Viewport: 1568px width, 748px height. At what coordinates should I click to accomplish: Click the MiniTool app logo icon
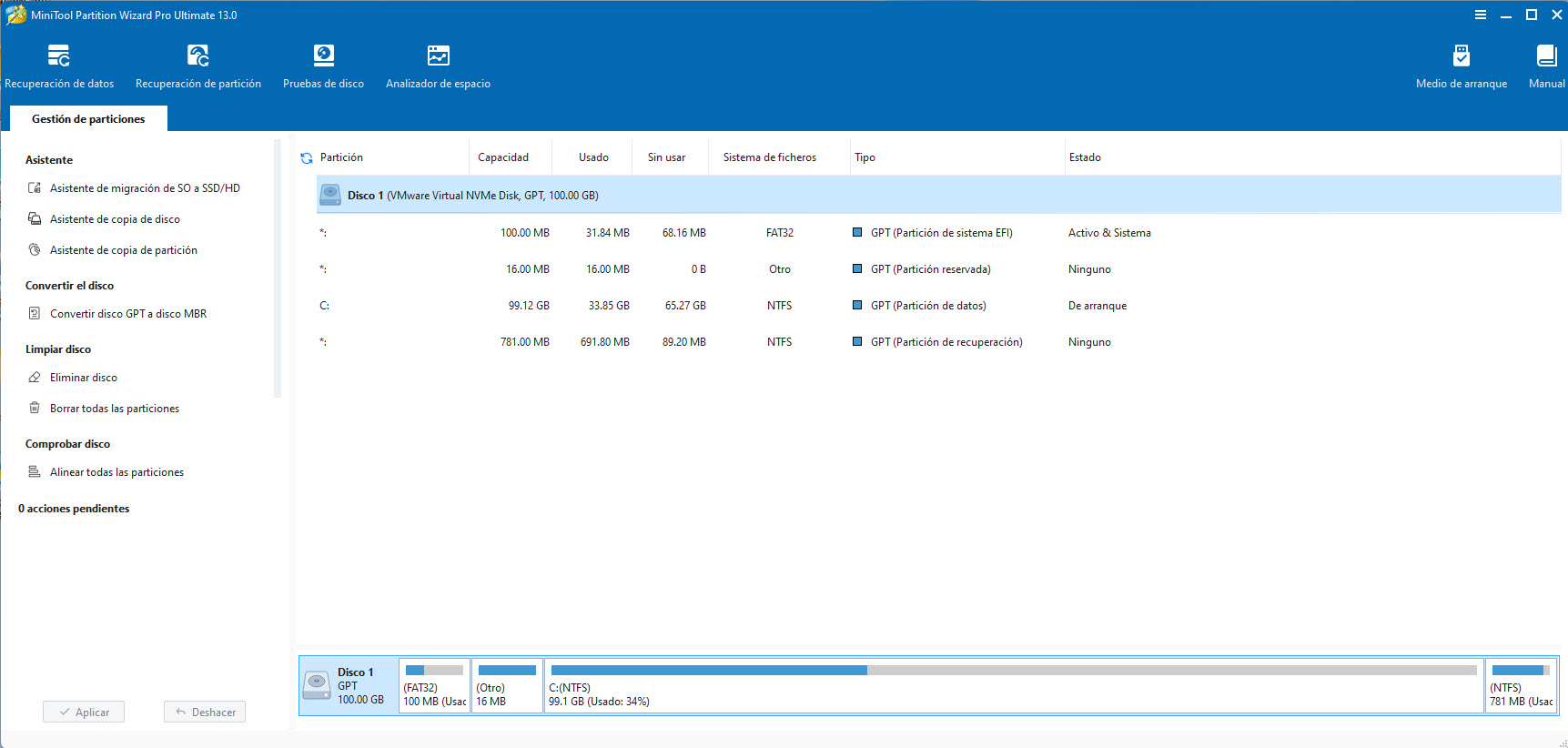15,15
